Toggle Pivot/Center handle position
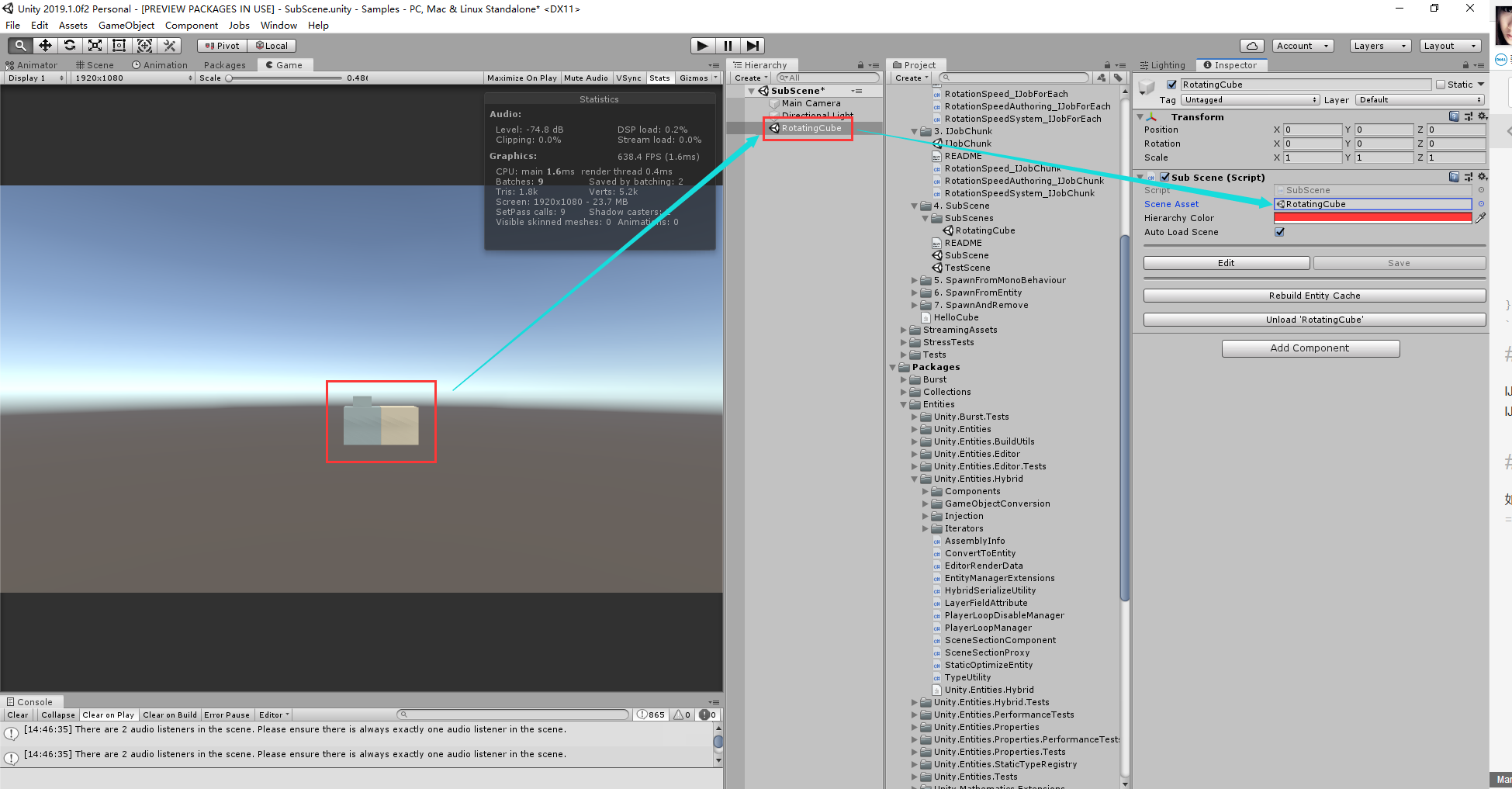The height and width of the screenshot is (789, 1512). click(x=223, y=46)
